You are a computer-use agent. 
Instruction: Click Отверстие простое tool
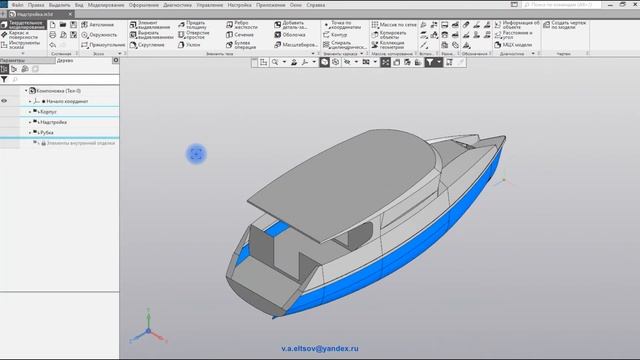pos(194,35)
